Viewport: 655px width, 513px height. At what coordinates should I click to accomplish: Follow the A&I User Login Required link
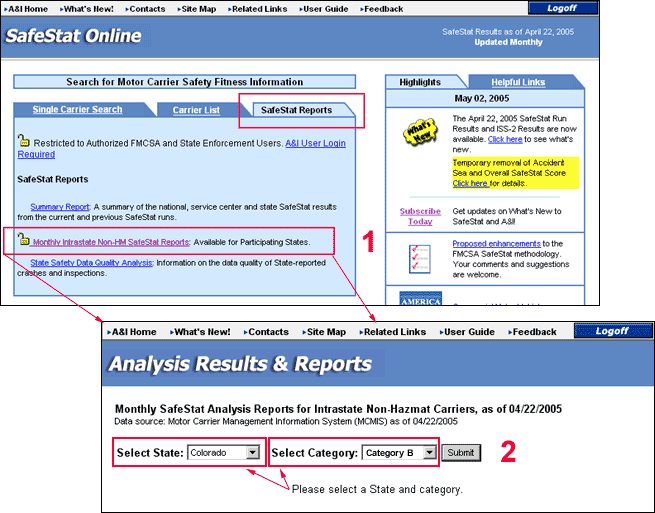[315, 143]
